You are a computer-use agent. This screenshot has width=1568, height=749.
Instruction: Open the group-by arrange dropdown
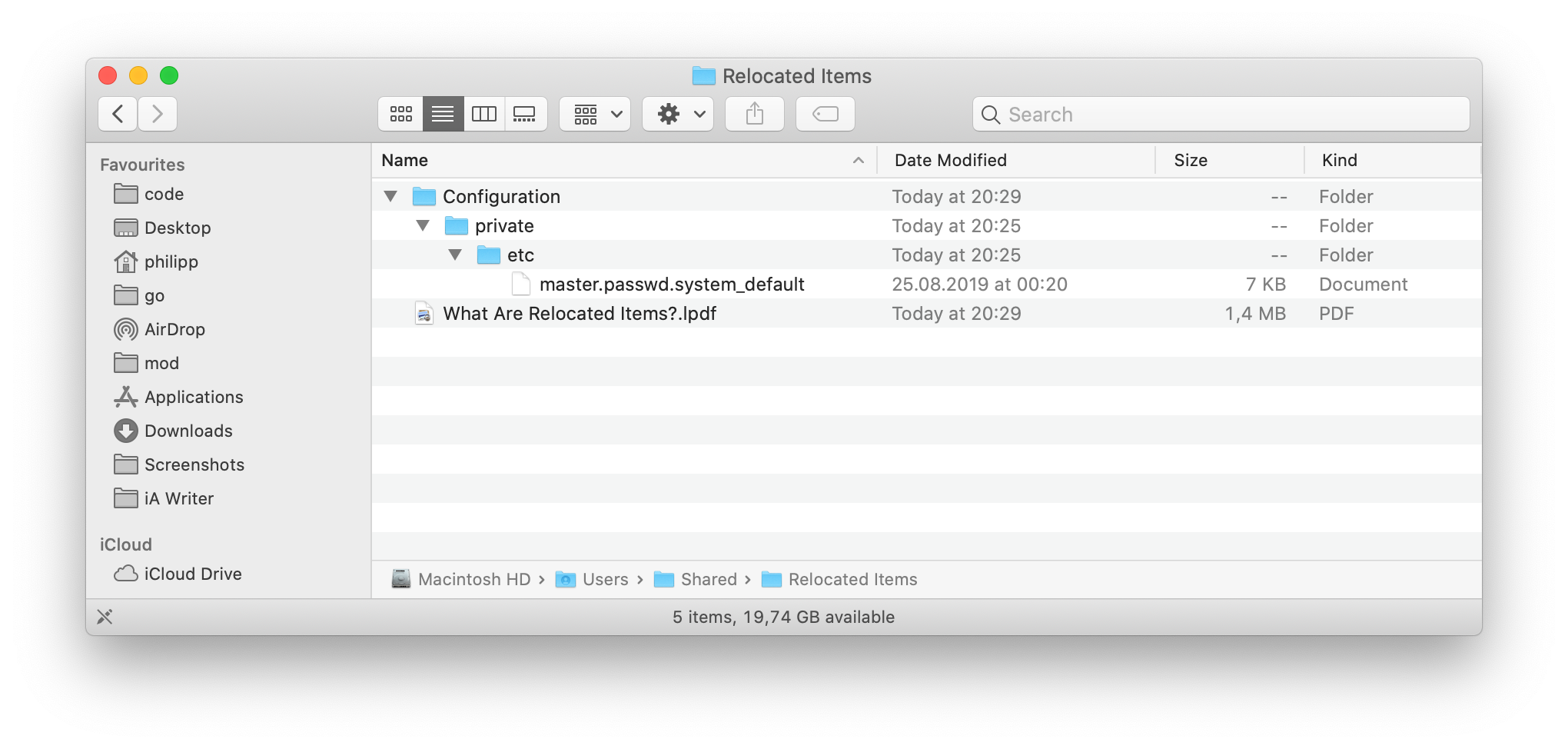[596, 114]
